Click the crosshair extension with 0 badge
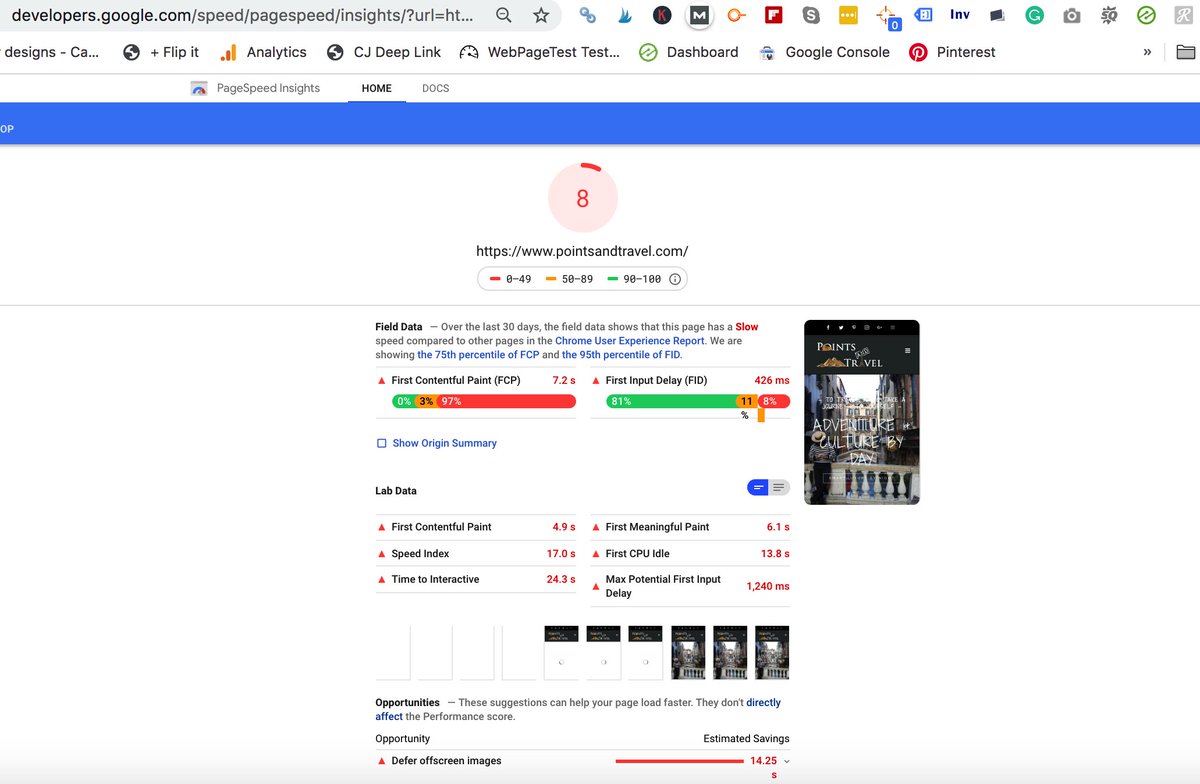 886,17
